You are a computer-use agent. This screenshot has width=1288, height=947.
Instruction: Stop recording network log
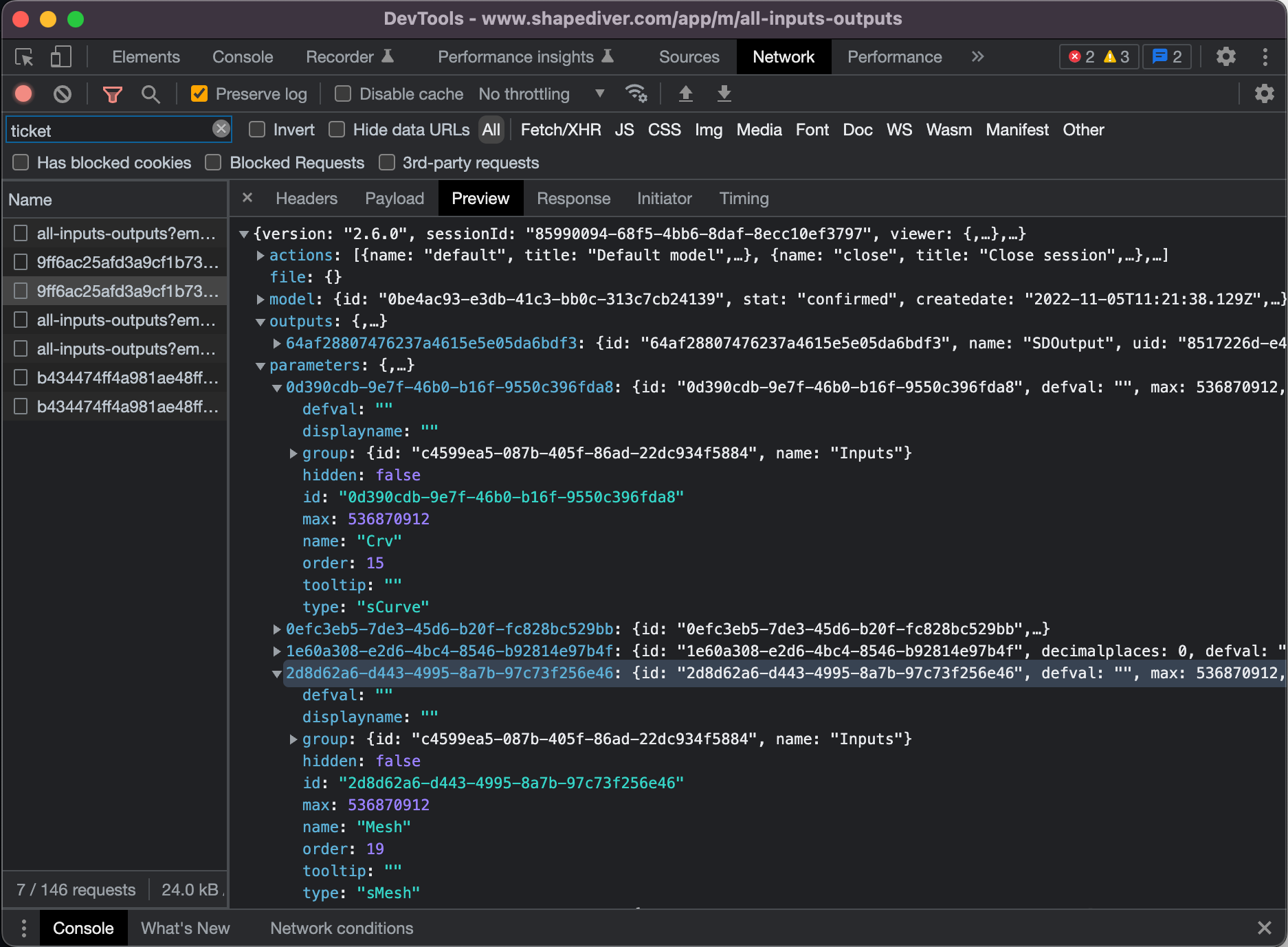coord(23,94)
